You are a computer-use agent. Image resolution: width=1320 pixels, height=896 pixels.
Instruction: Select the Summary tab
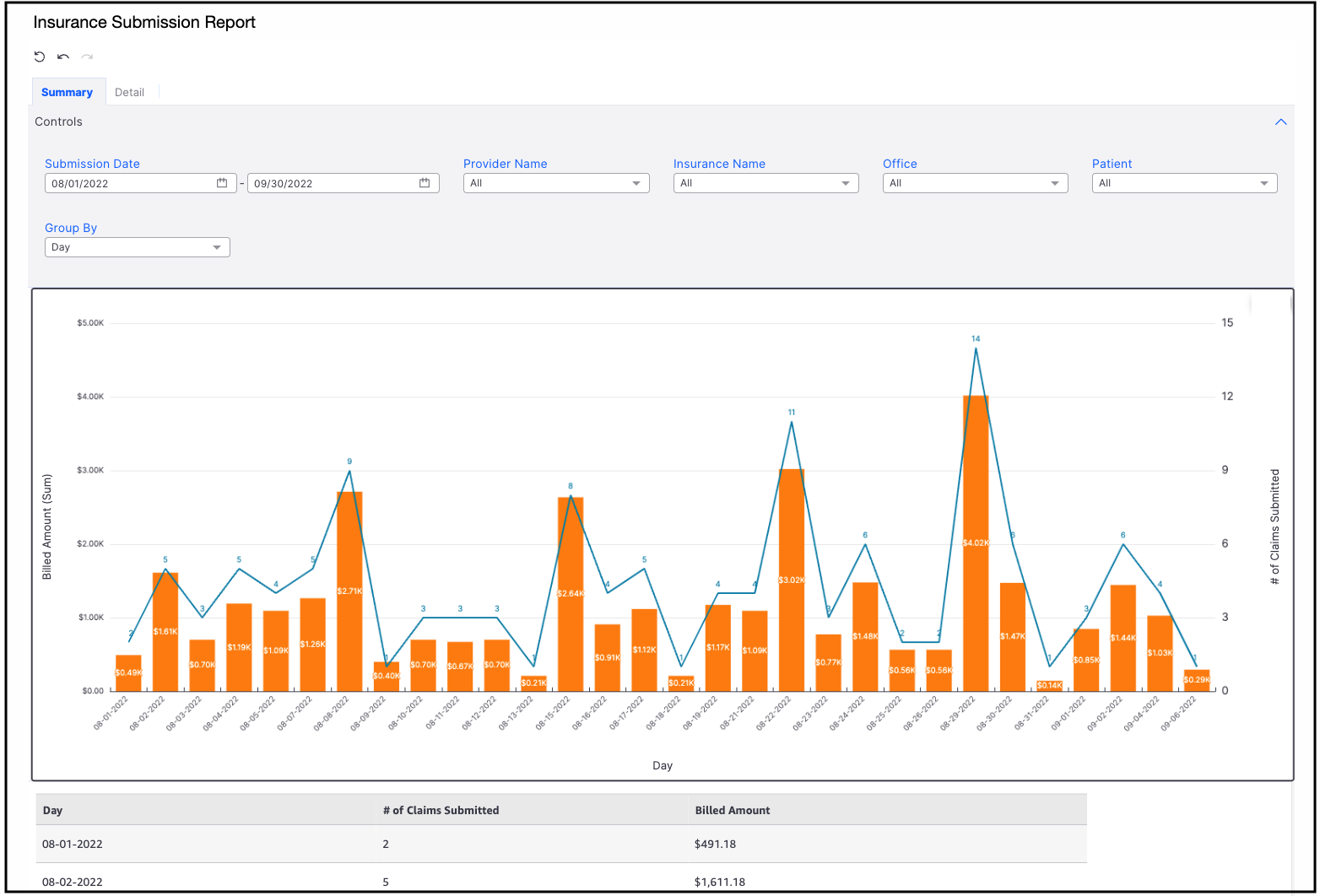(x=68, y=92)
